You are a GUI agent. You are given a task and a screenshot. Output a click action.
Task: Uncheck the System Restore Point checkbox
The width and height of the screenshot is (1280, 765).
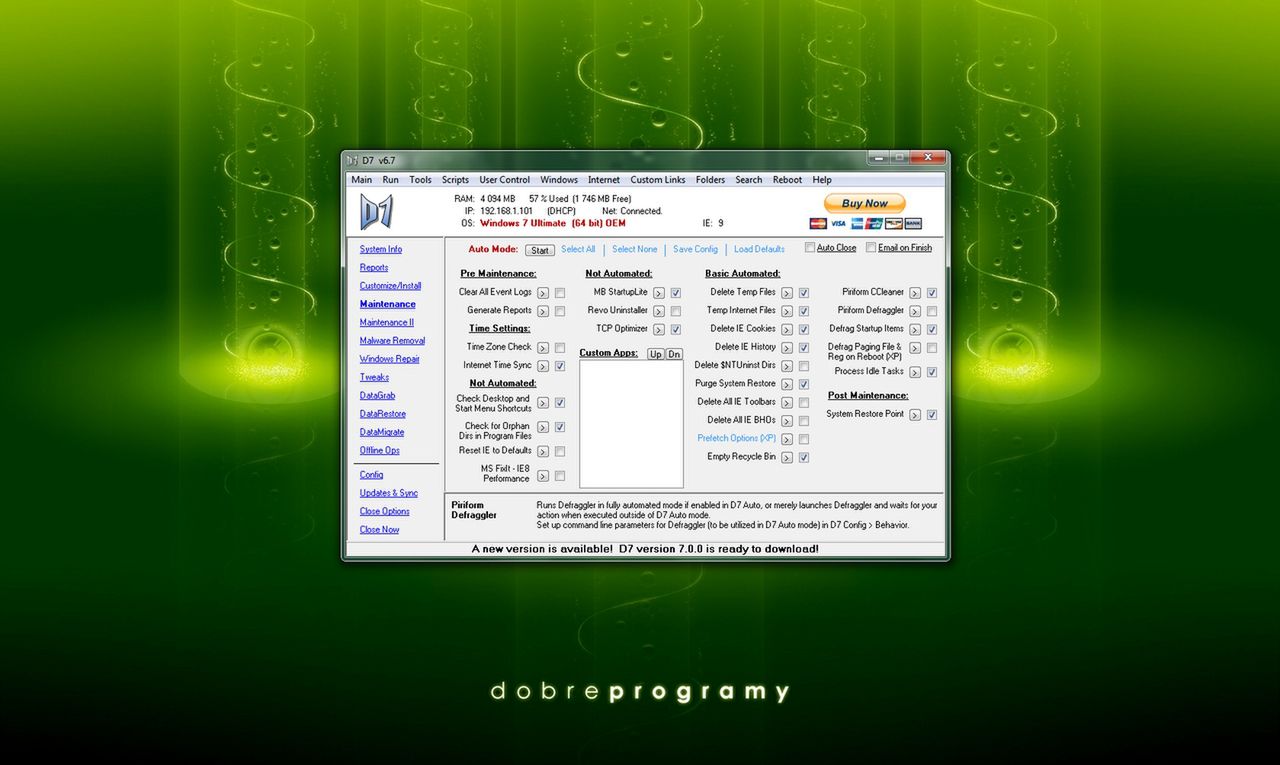[932, 415]
